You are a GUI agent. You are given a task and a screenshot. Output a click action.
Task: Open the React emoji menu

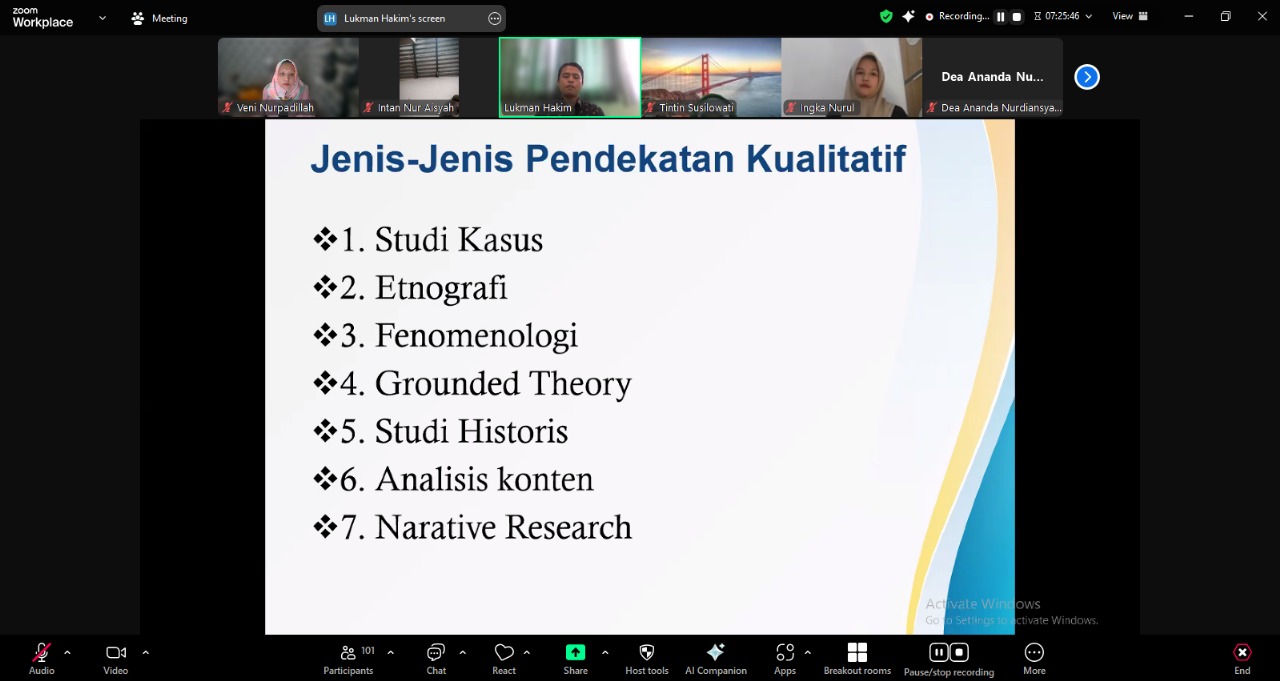(504, 658)
